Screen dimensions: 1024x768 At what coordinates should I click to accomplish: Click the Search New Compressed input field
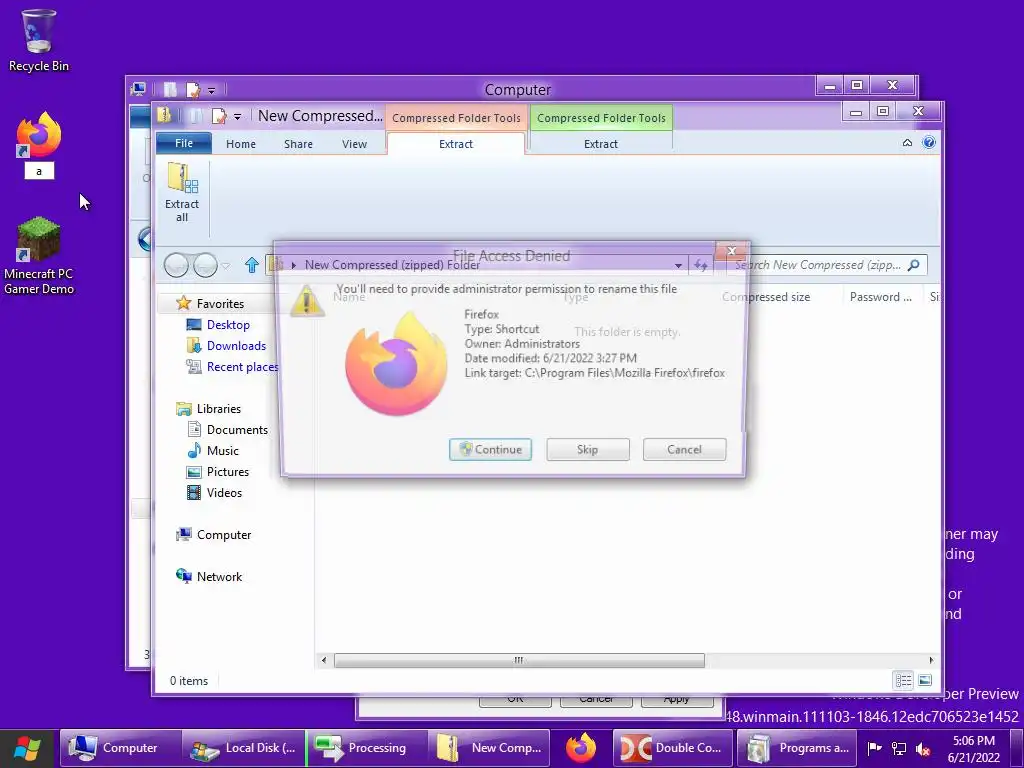pyautogui.click(x=826, y=264)
